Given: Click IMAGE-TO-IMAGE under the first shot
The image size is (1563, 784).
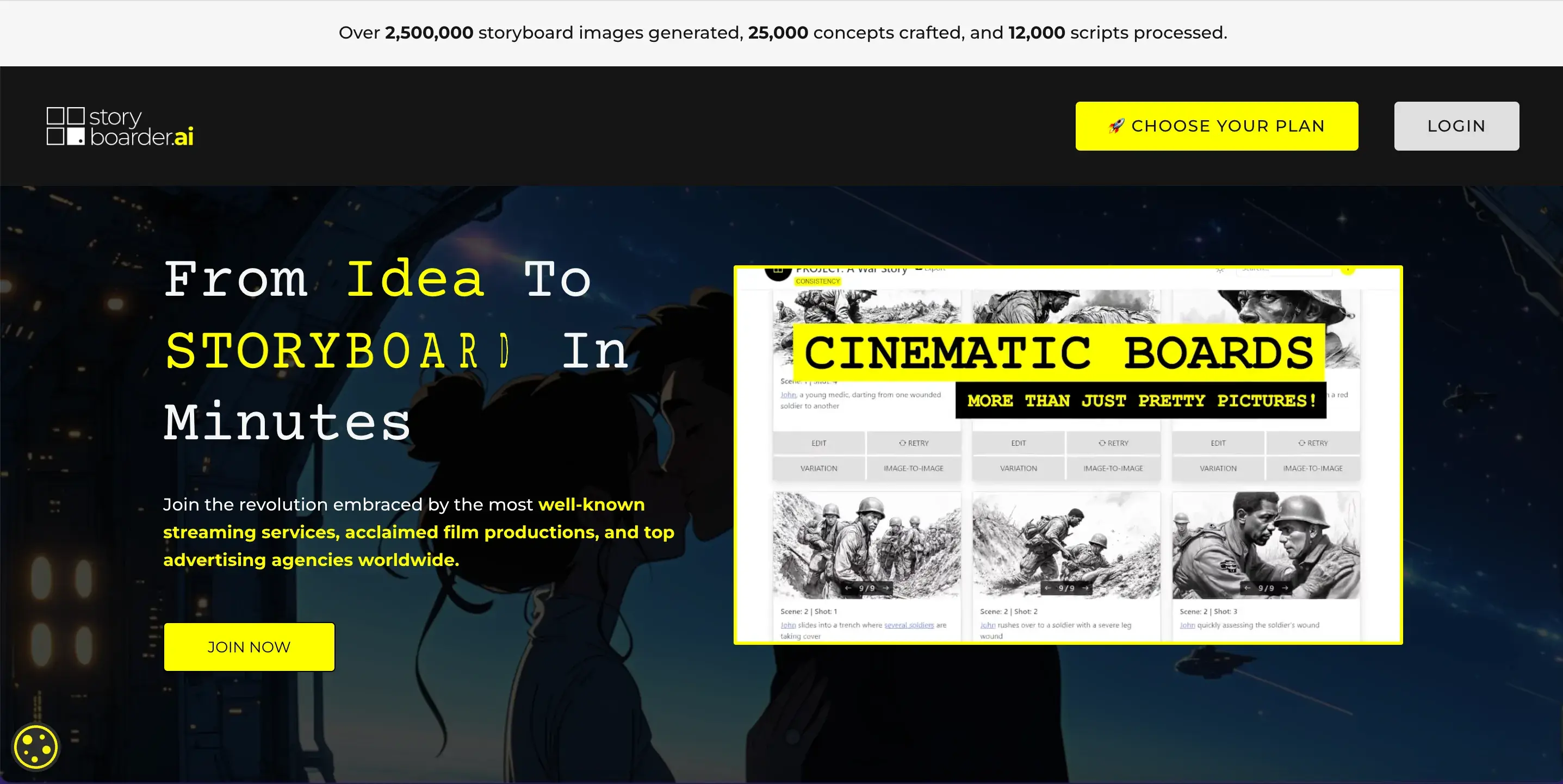Looking at the screenshot, I should (913, 468).
